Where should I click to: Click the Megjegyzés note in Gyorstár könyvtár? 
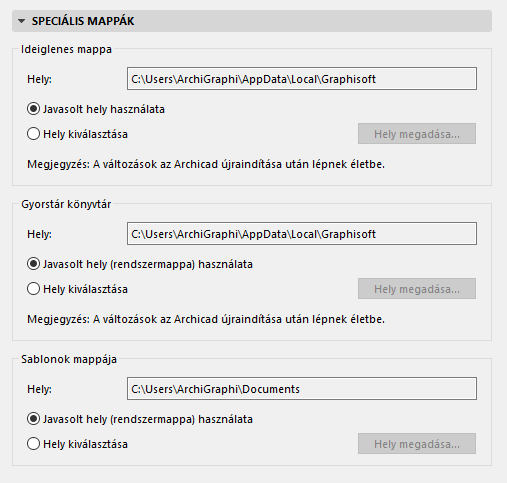pyautogui.click(x=206, y=319)
